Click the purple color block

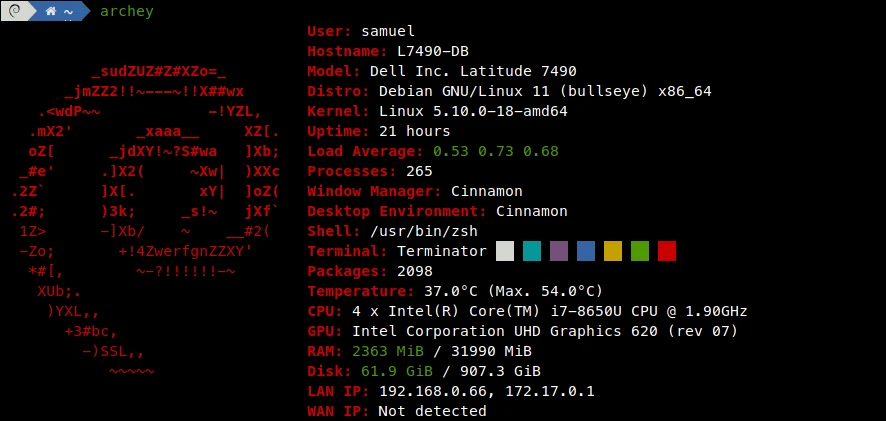559,251
